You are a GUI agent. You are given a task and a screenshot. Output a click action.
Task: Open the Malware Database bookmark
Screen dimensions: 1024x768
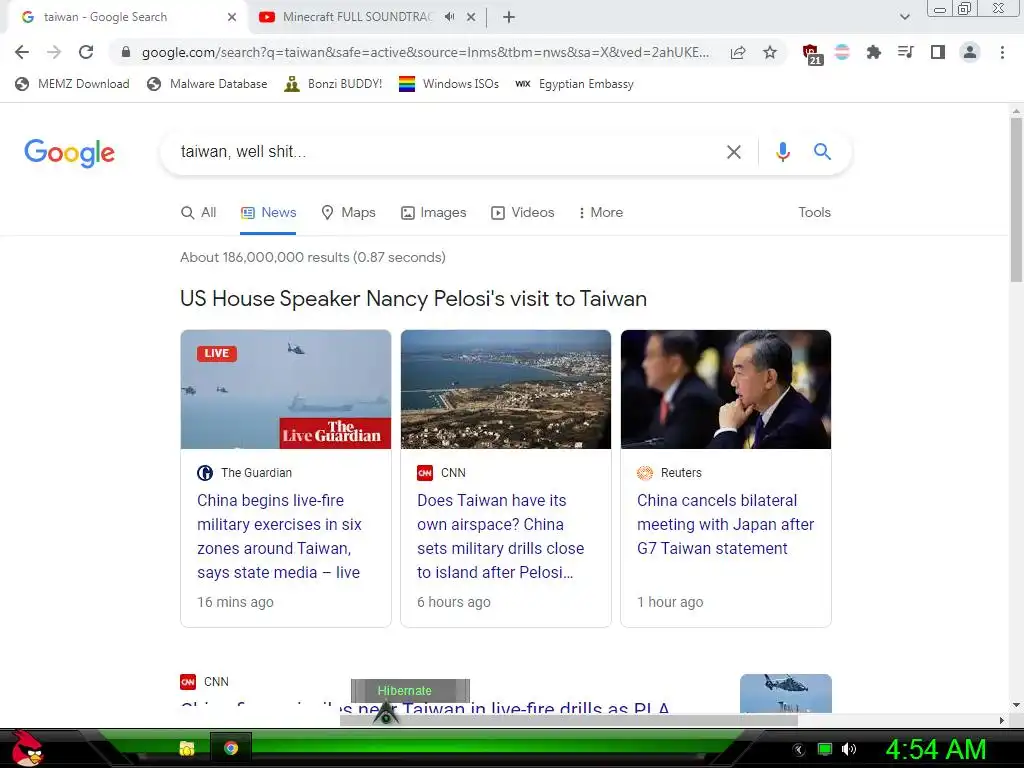(x=208, y=84)
